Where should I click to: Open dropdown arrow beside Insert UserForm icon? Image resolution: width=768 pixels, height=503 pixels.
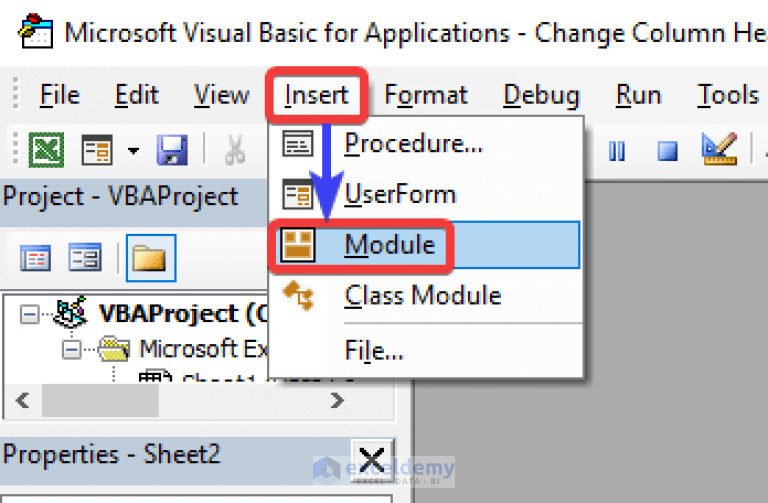point(133,152)
